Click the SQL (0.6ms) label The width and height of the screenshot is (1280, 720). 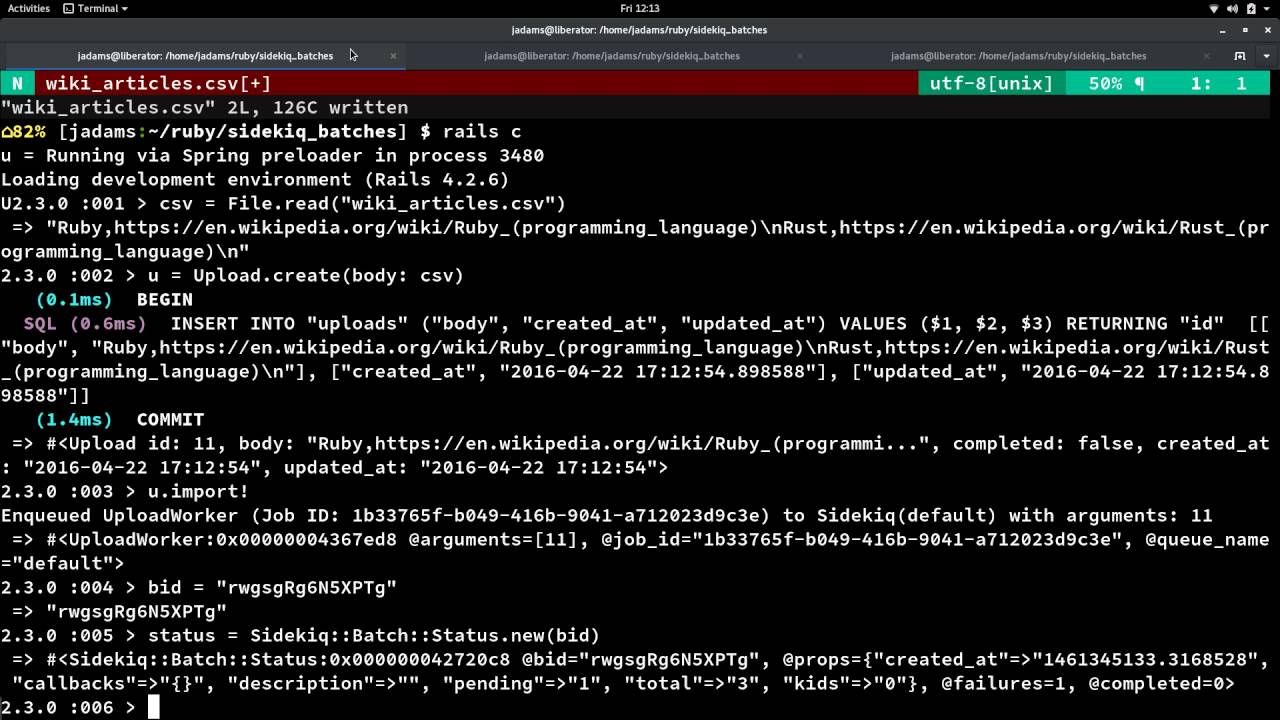coord(85,324)
